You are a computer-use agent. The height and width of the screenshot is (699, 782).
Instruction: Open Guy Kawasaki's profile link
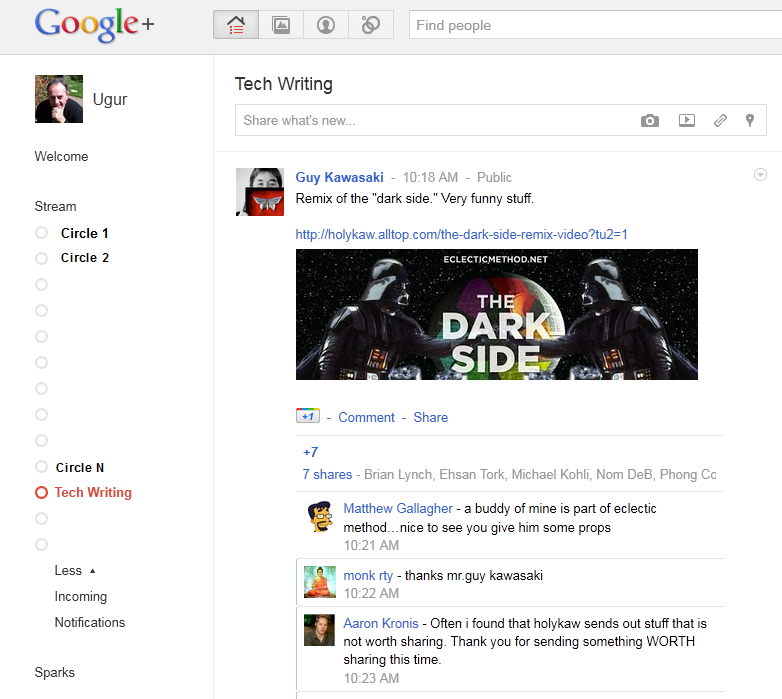(340, 177)
